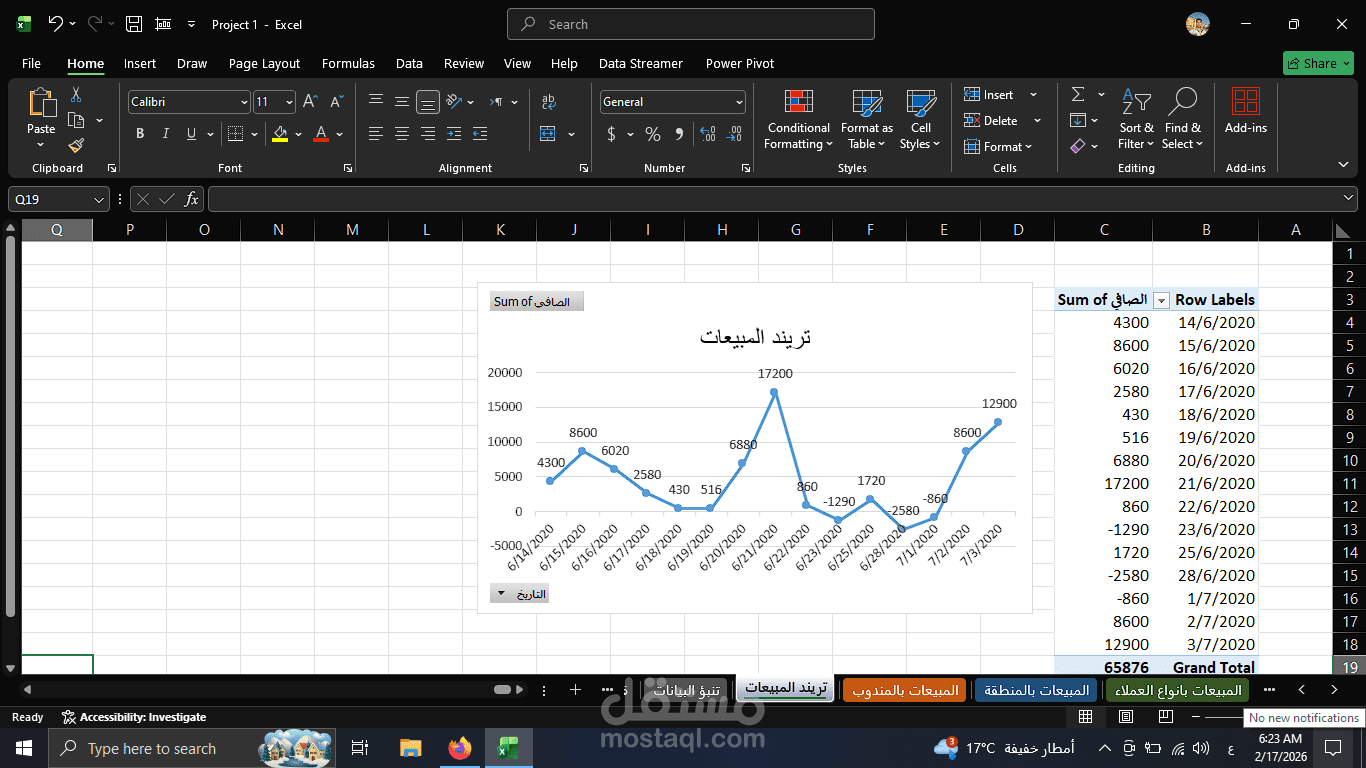The image size is (1366, 768).
Task: Click the Undo arrow in title bar
Action: pos(56,24)
